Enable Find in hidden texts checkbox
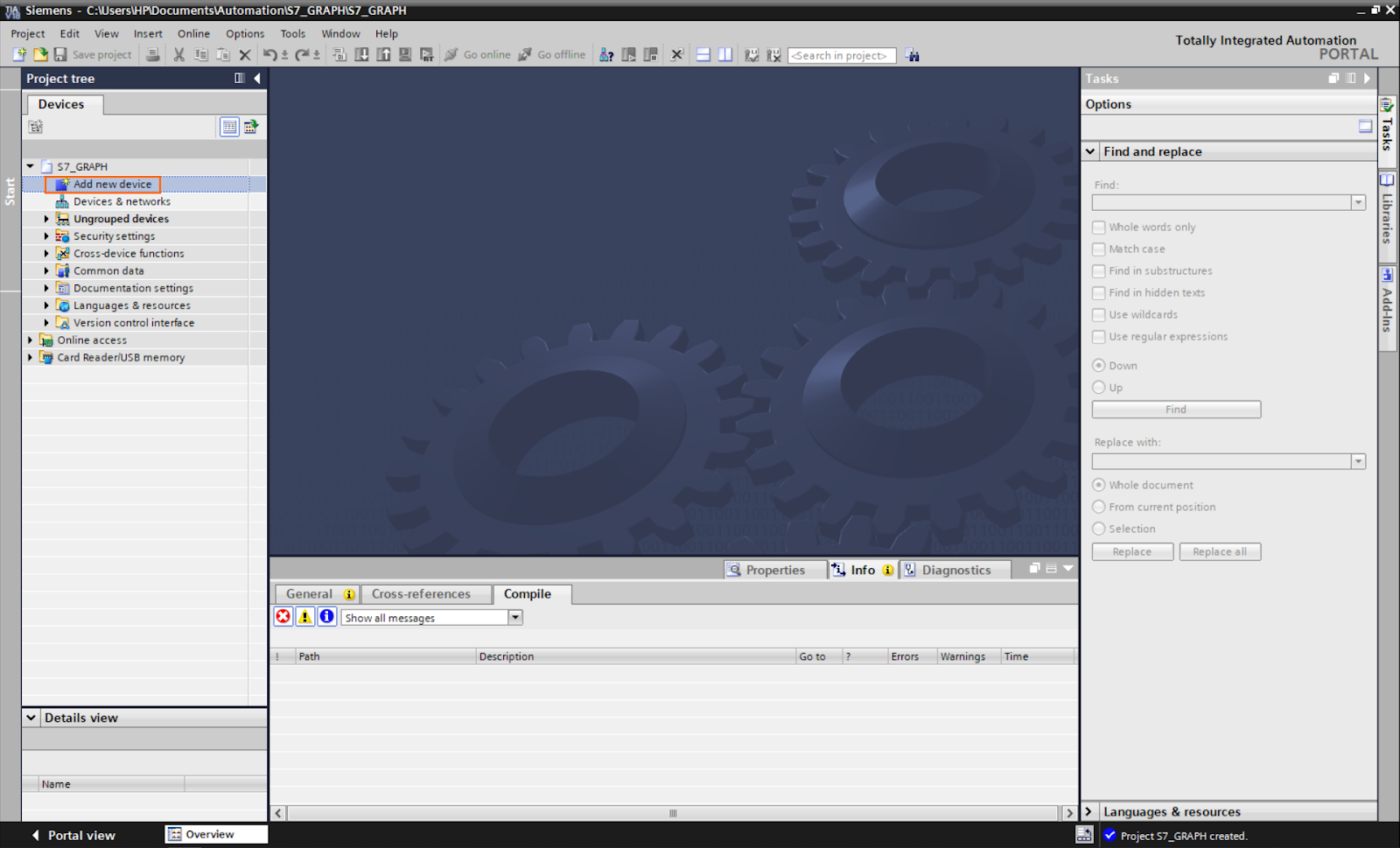 (x=1099, y=292)
